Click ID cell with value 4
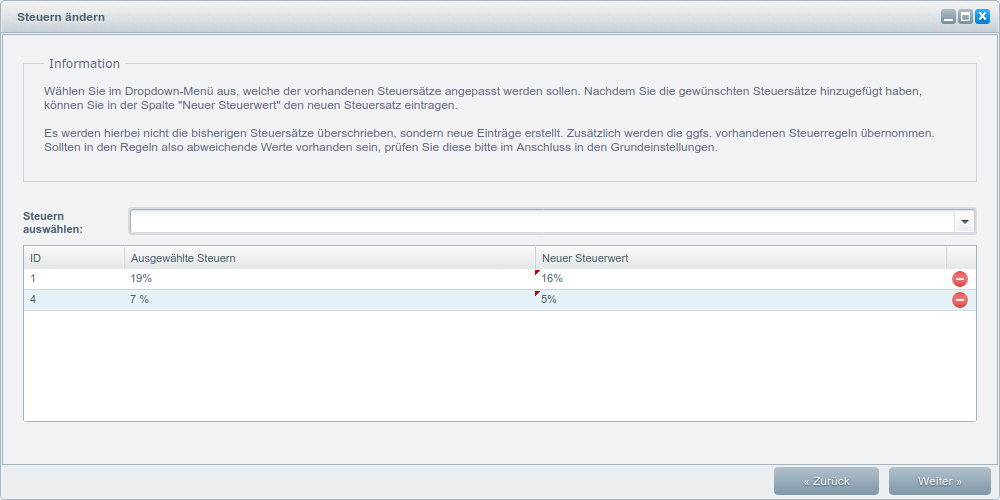Screen dimensions: 1000x500 click(x=74, y=300)
